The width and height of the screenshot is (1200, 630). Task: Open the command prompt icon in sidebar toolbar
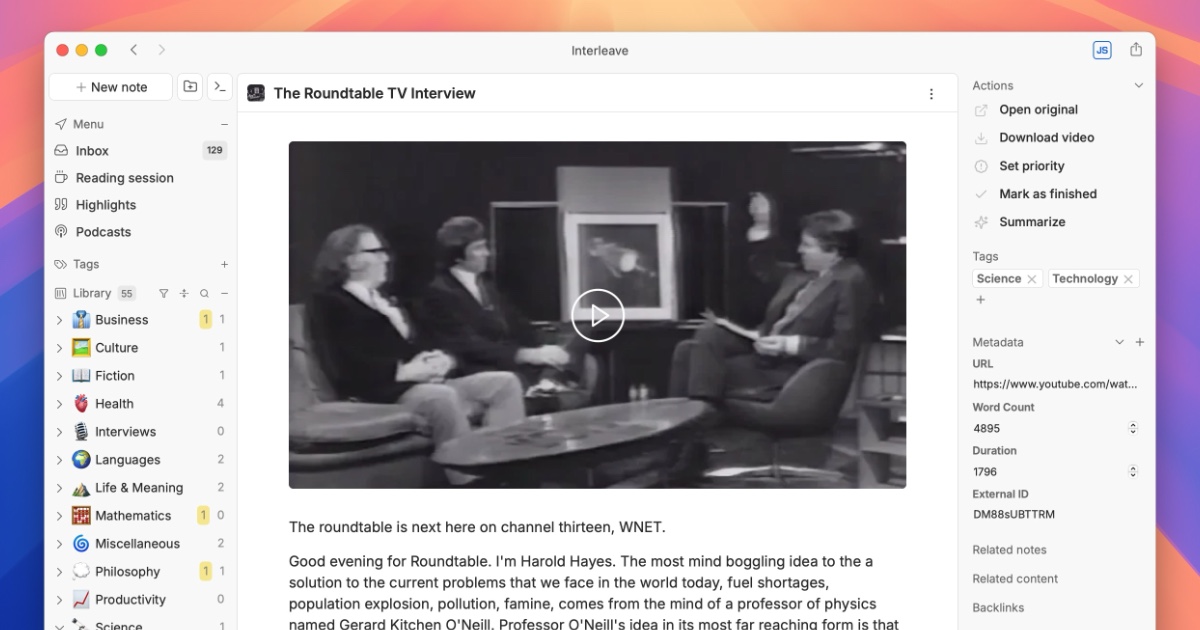click(220, 87)
